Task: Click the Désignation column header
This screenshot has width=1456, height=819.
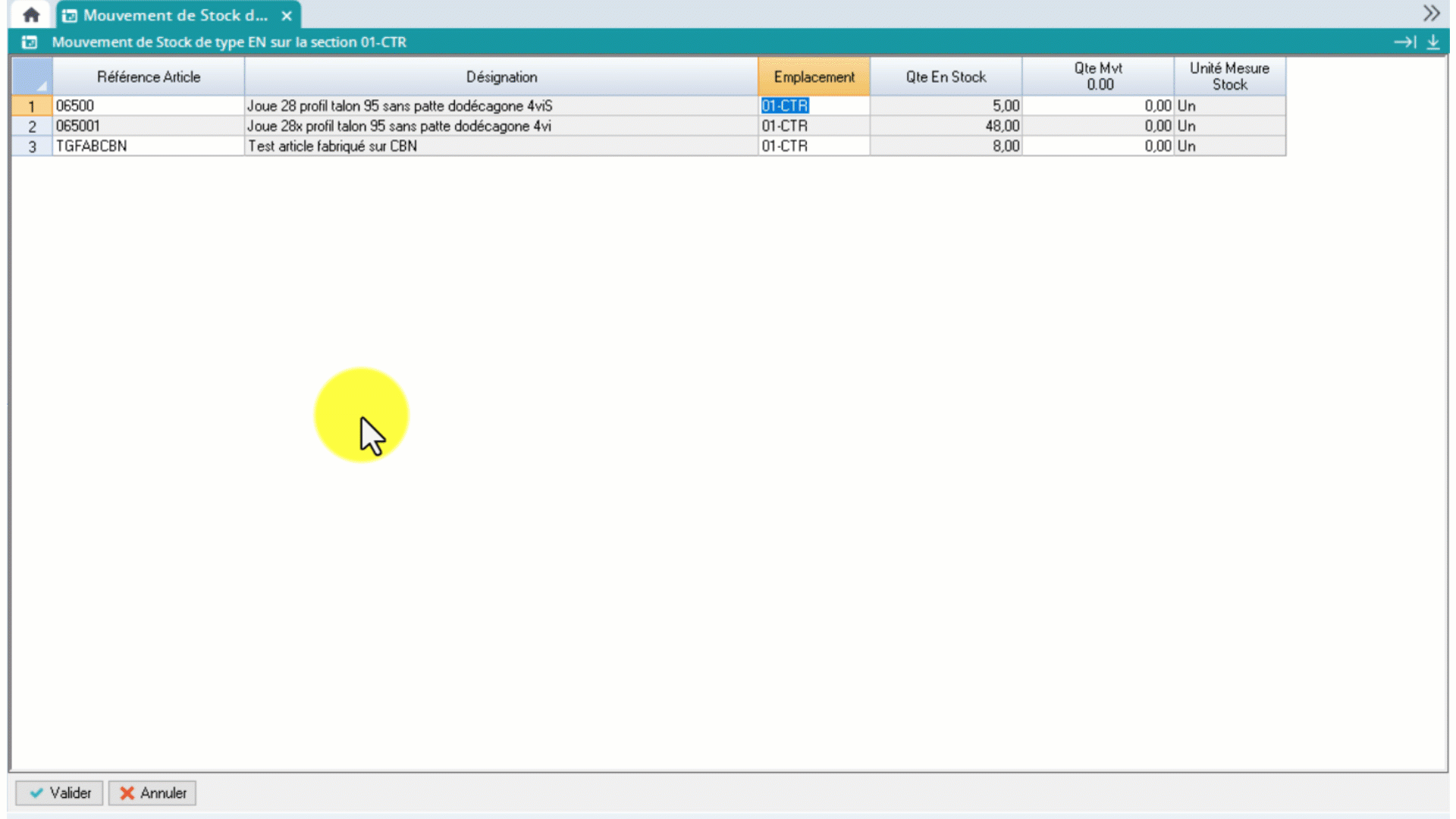Action: pos(501,77)
